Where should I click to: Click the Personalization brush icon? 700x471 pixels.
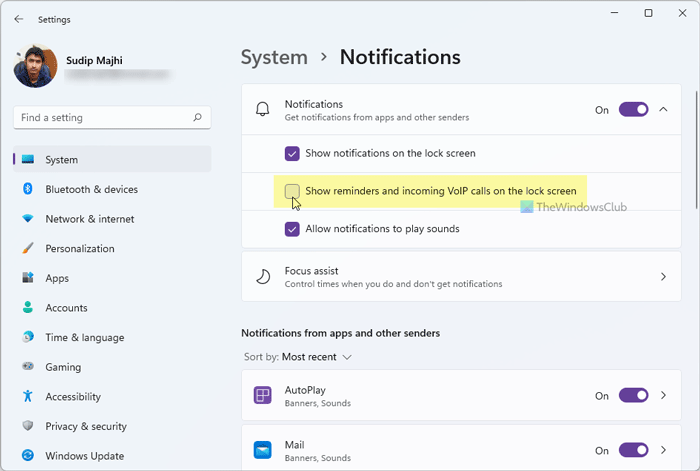click(28, 249)
